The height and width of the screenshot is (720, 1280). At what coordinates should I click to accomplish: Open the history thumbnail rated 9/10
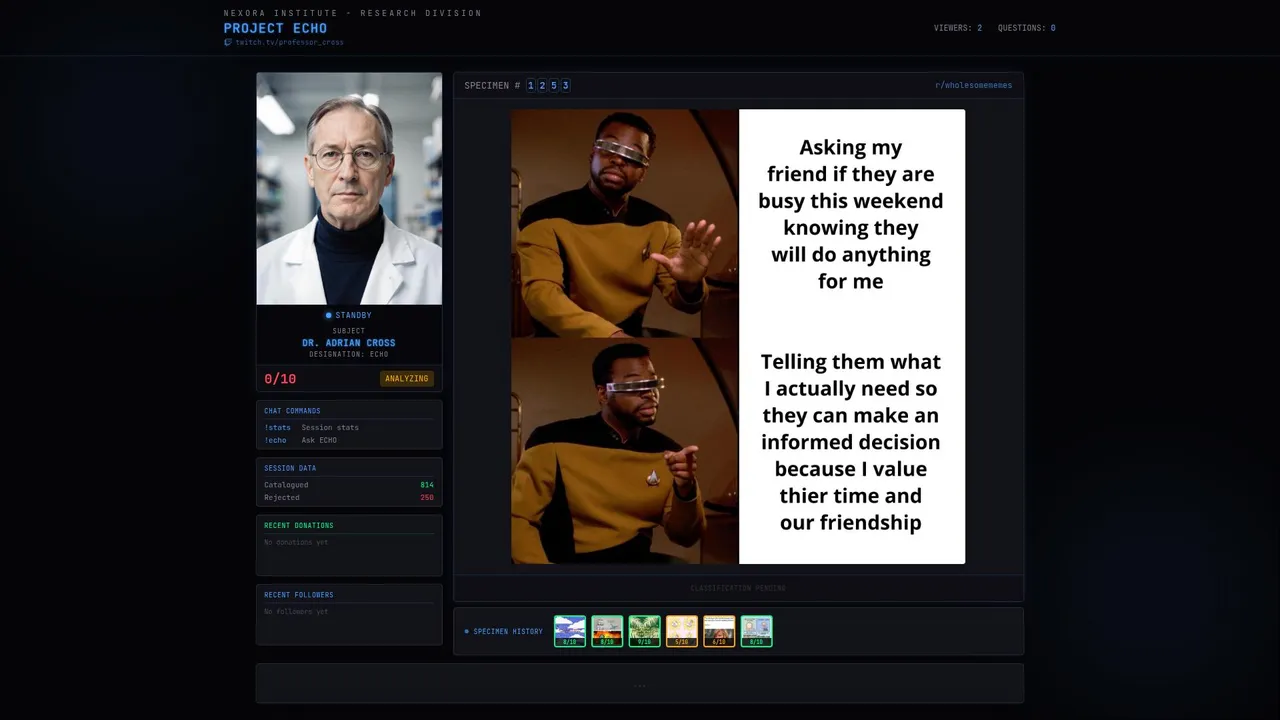pyautogui.click(x=644, y=631)
